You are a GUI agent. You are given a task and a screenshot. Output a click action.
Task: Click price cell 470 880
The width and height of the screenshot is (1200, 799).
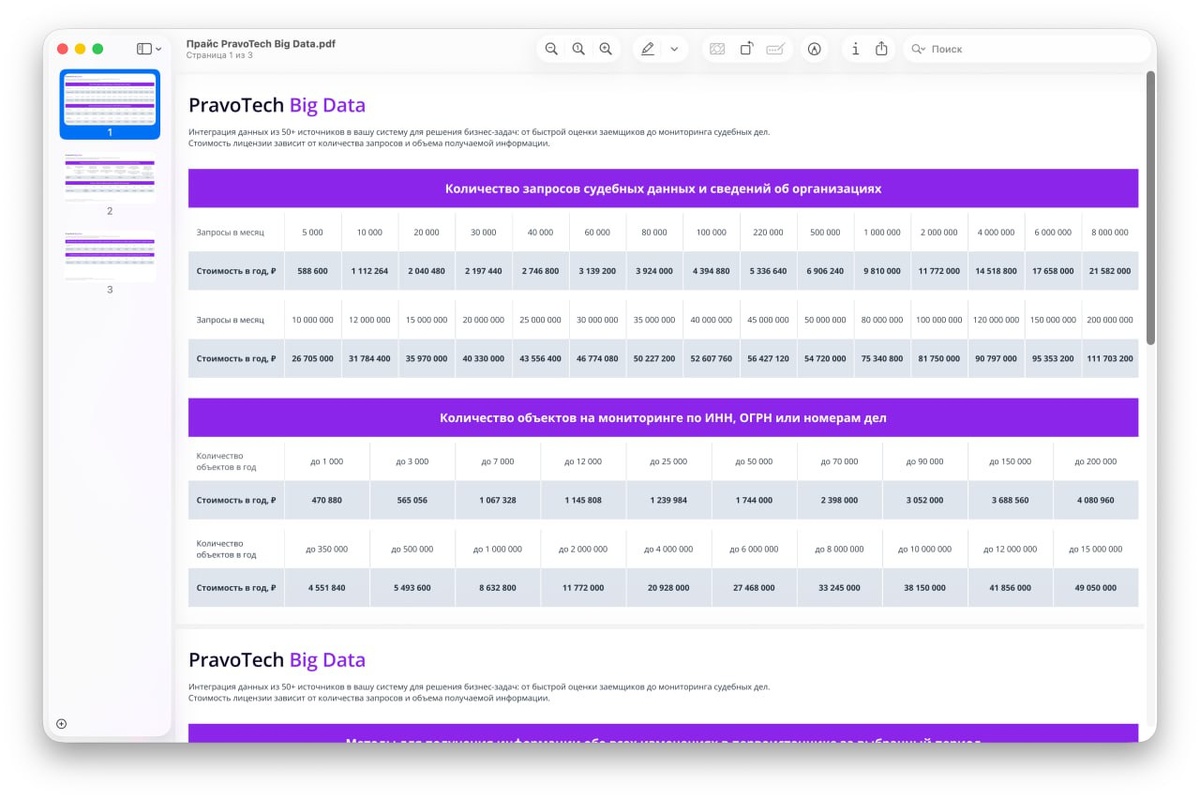(327, 500)
